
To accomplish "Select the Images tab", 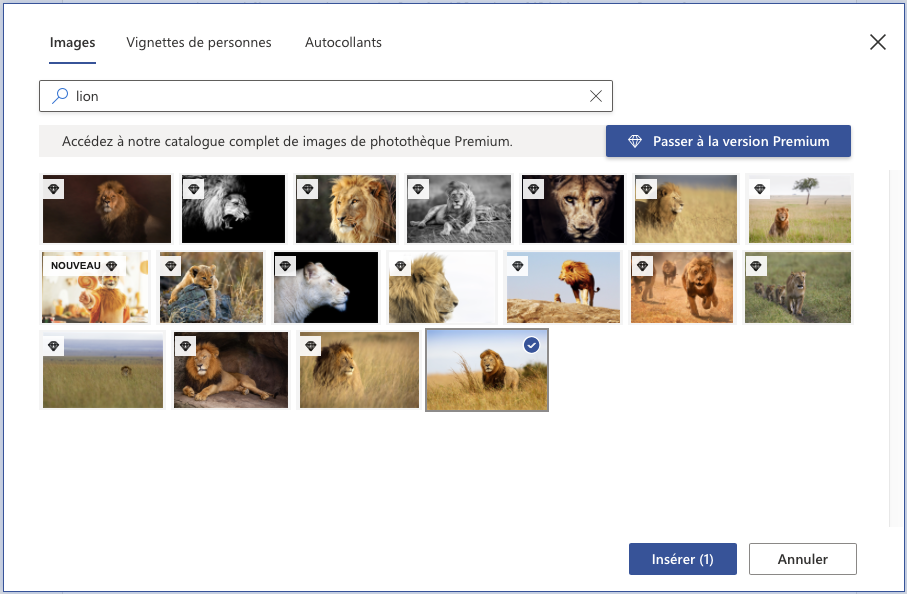I will point(72,42).
